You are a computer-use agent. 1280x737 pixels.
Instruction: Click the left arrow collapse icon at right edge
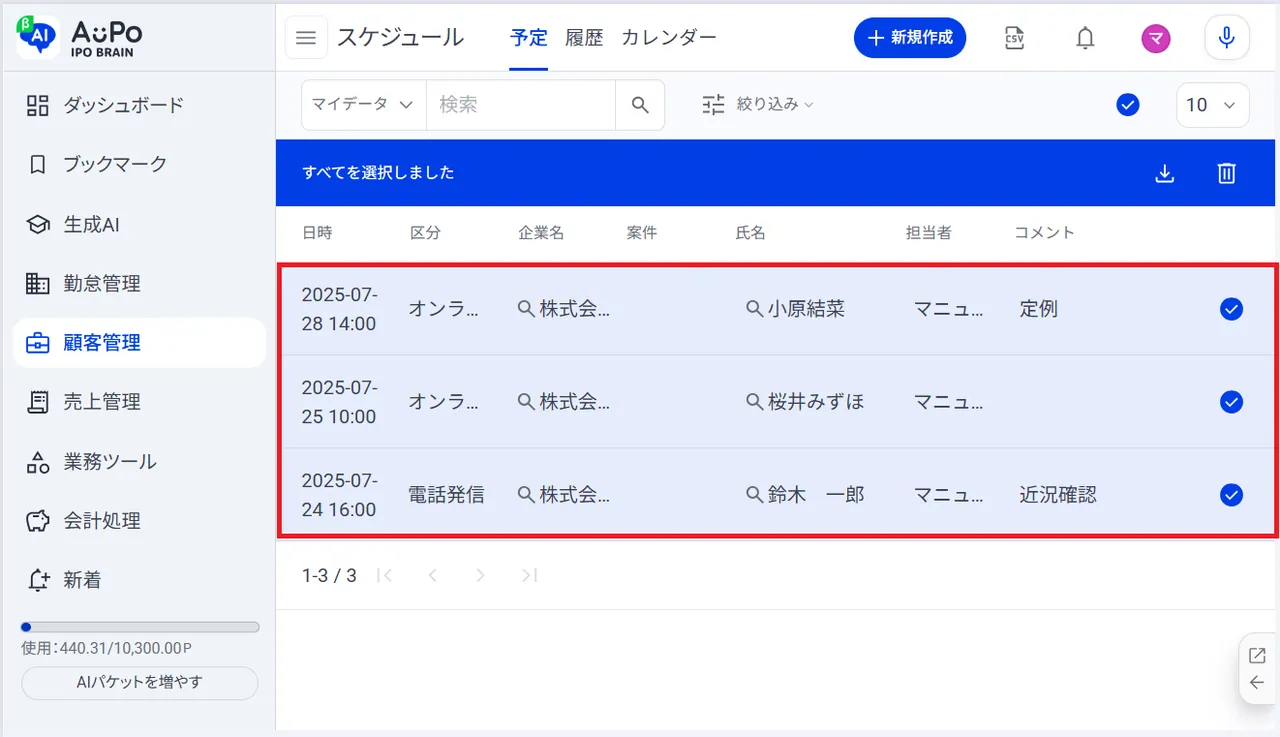point(1257,683)
